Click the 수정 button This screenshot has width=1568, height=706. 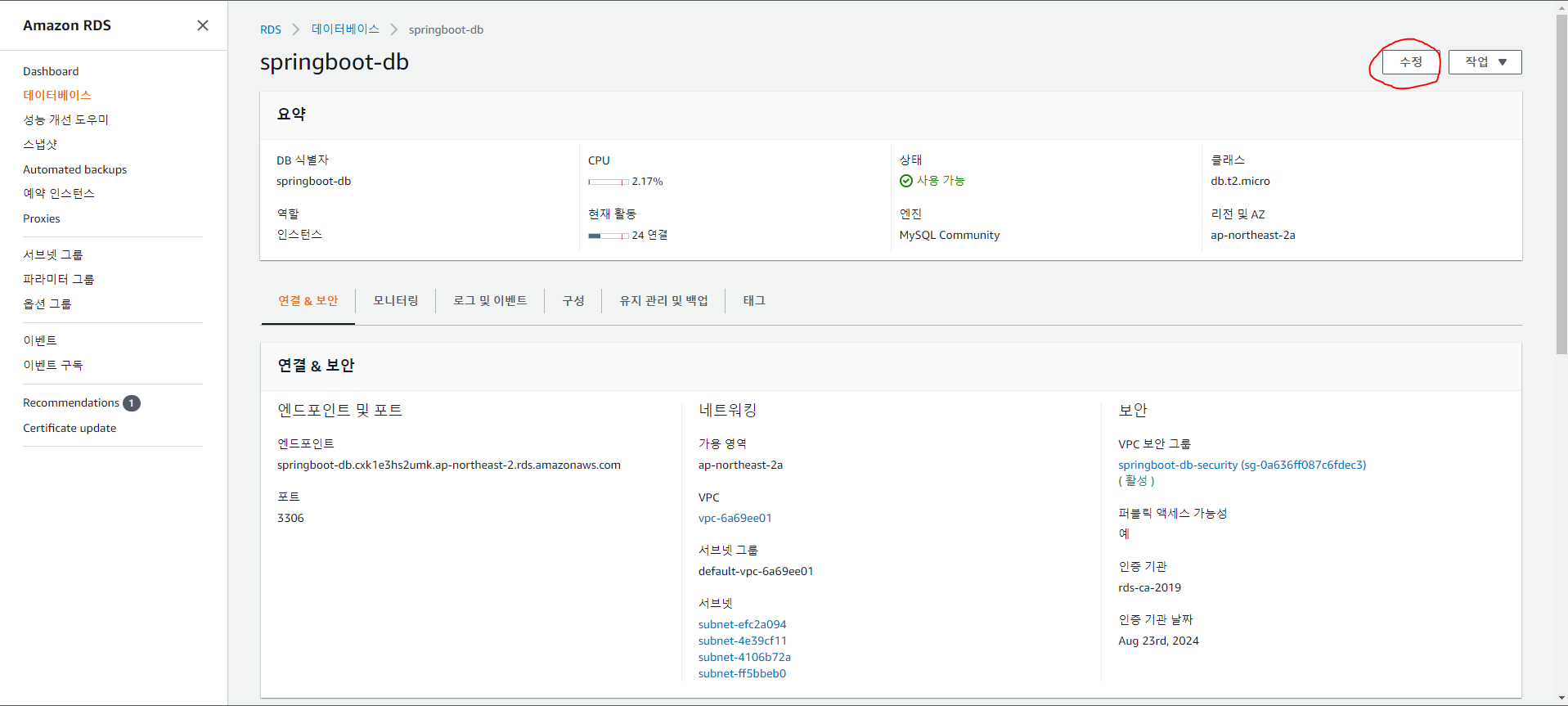pyautogui.click(x=1410, y=62)
